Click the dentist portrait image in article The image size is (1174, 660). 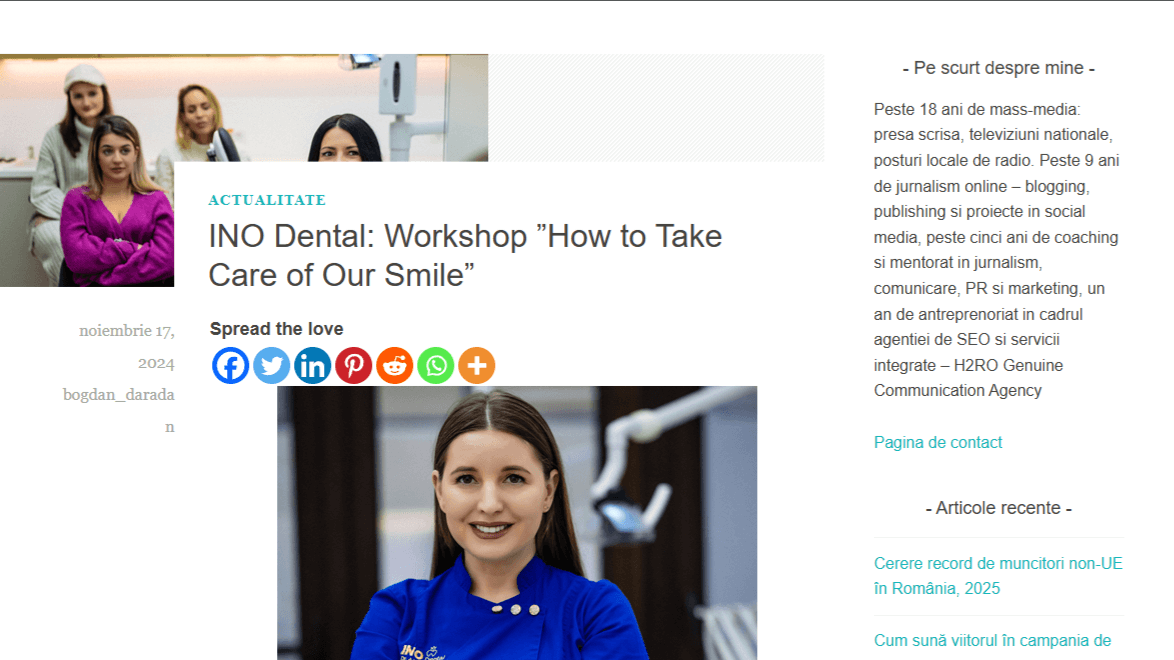click(517, 523)
